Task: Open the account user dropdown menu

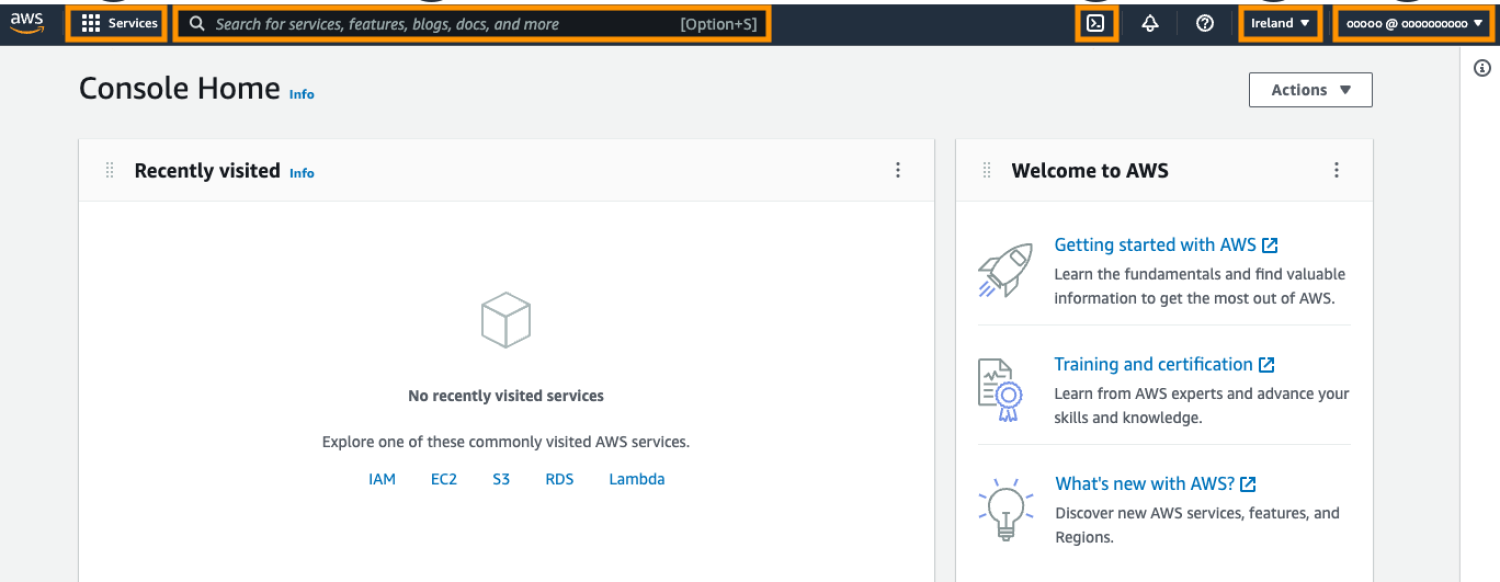Action: (1414, 24)
